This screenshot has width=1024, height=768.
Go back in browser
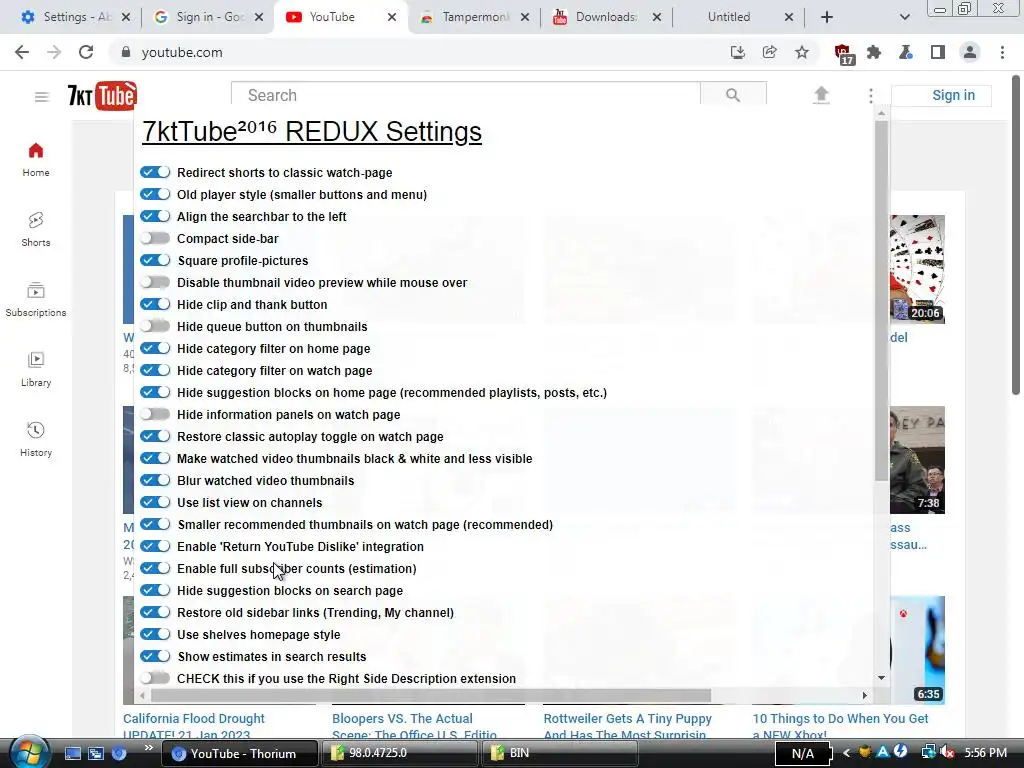(22, 52)
